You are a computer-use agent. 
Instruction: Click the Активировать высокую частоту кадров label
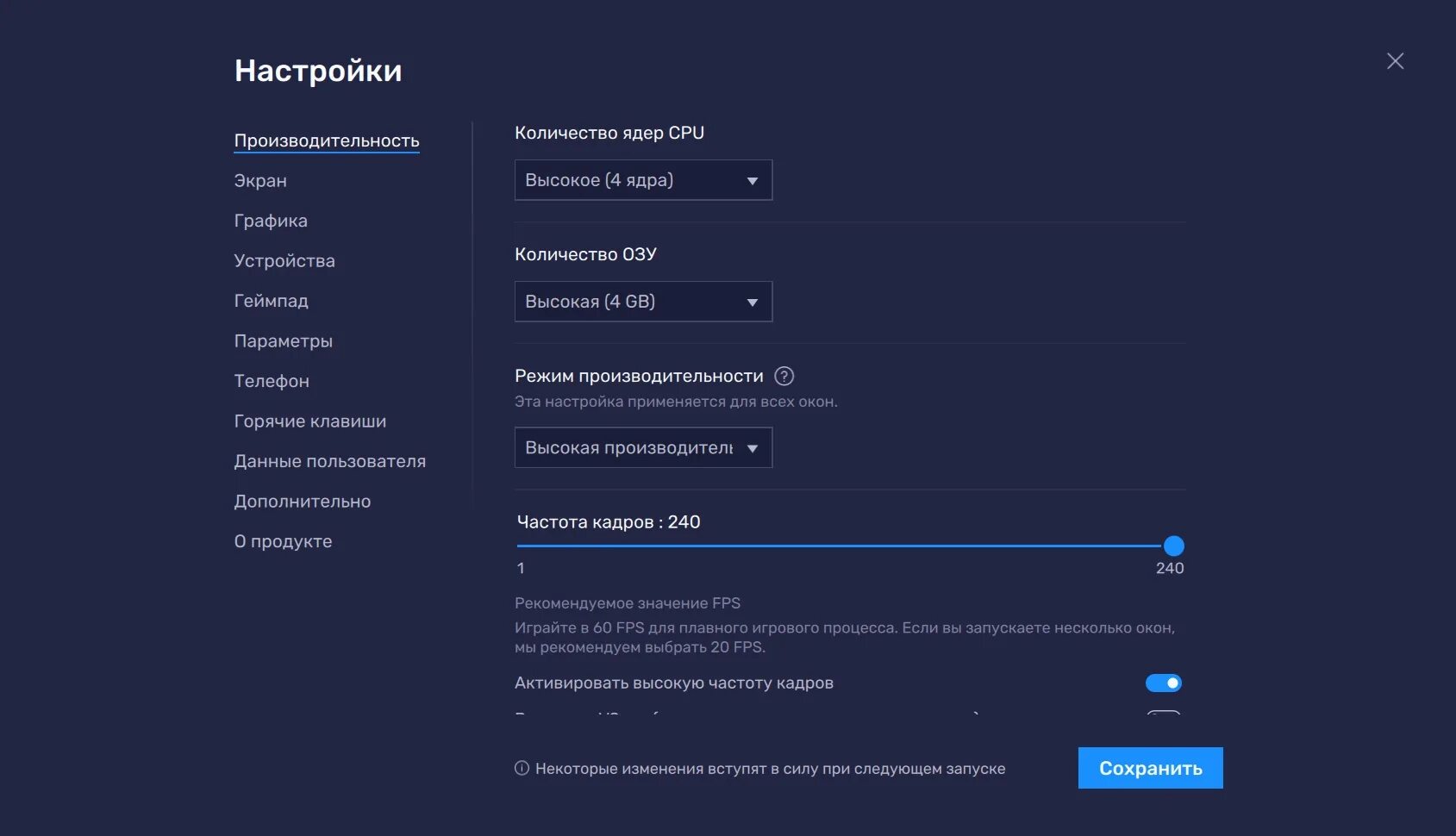(x=674, y=683)
